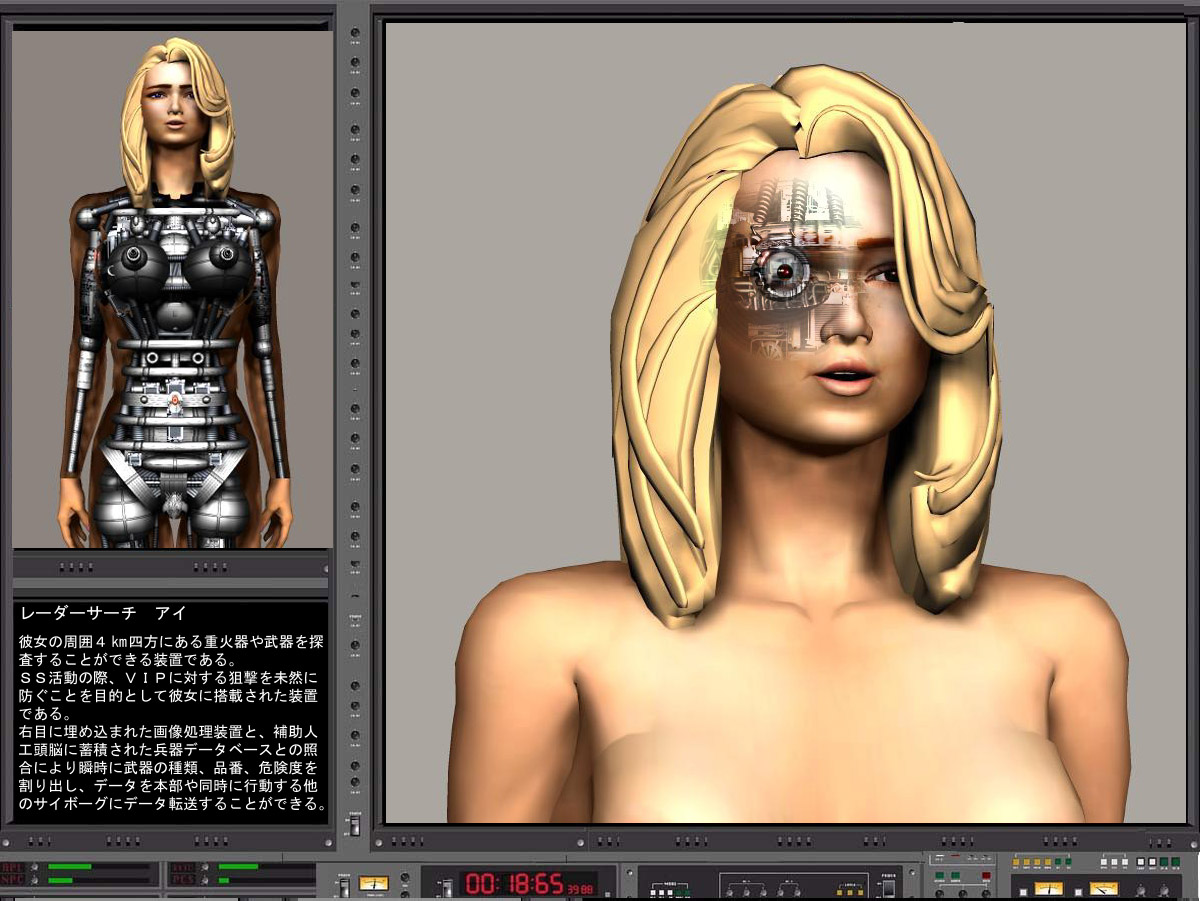
Task: Turn the NPC knob
Action: tap(34, 880)
